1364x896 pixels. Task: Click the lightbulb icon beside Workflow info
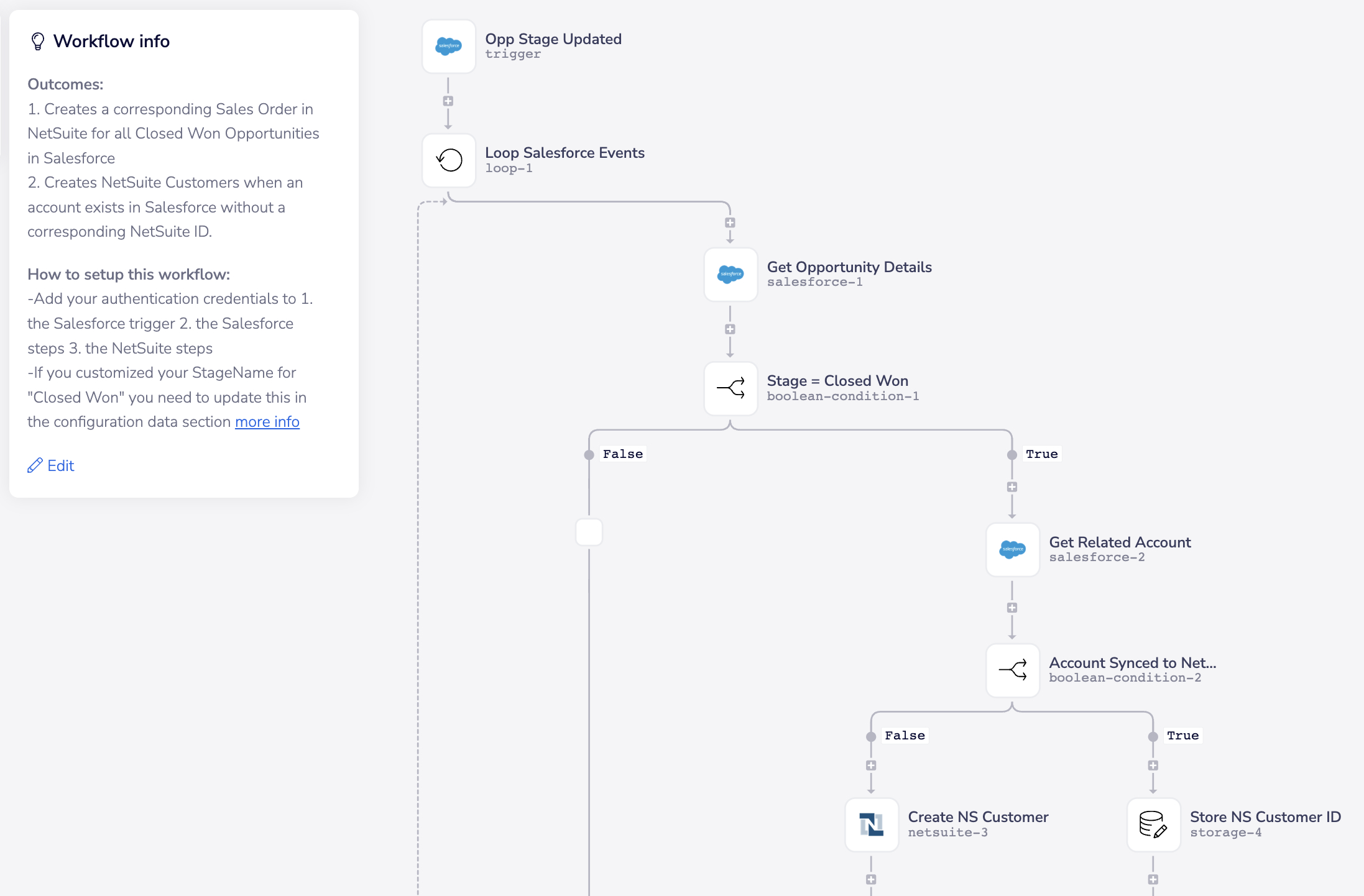[38, 41]
